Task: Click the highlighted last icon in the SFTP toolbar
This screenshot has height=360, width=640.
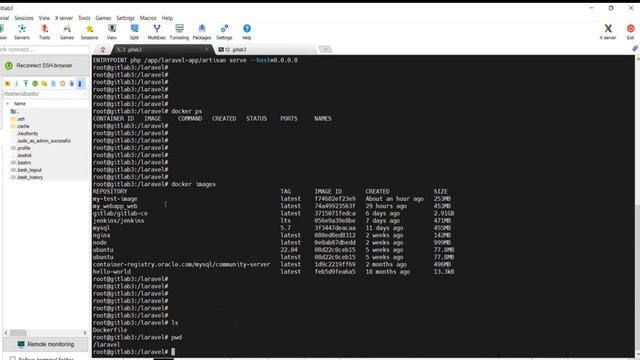Action: (x=80, y=84)
